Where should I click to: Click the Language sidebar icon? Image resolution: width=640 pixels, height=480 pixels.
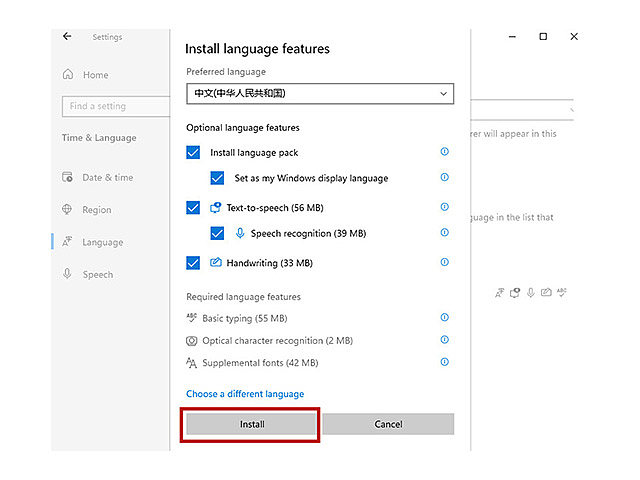[x=67, y=242]
